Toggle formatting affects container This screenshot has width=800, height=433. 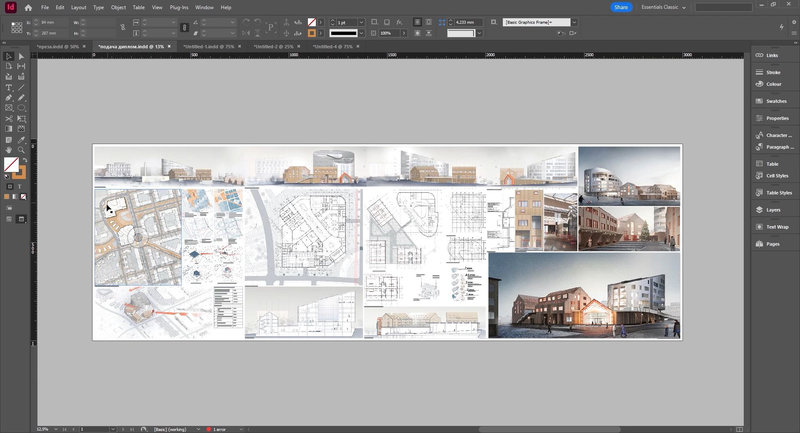click(x=10, y=187)
